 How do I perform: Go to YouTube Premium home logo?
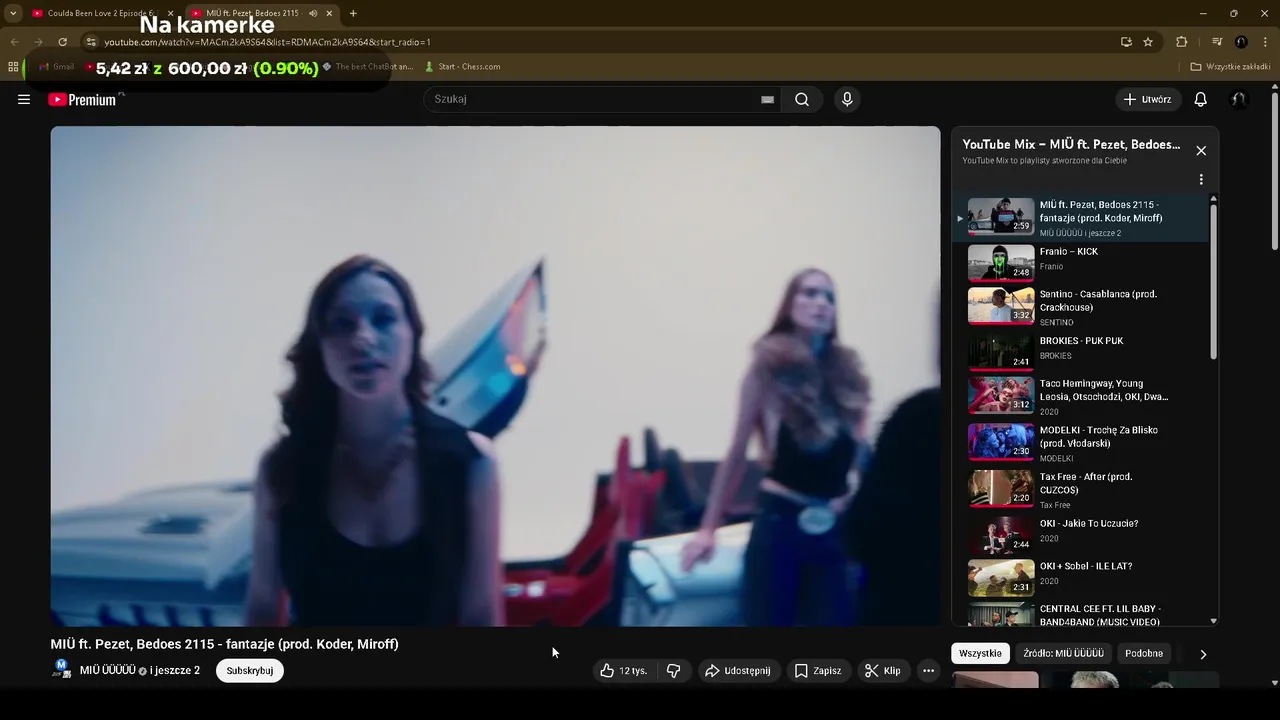82,99
